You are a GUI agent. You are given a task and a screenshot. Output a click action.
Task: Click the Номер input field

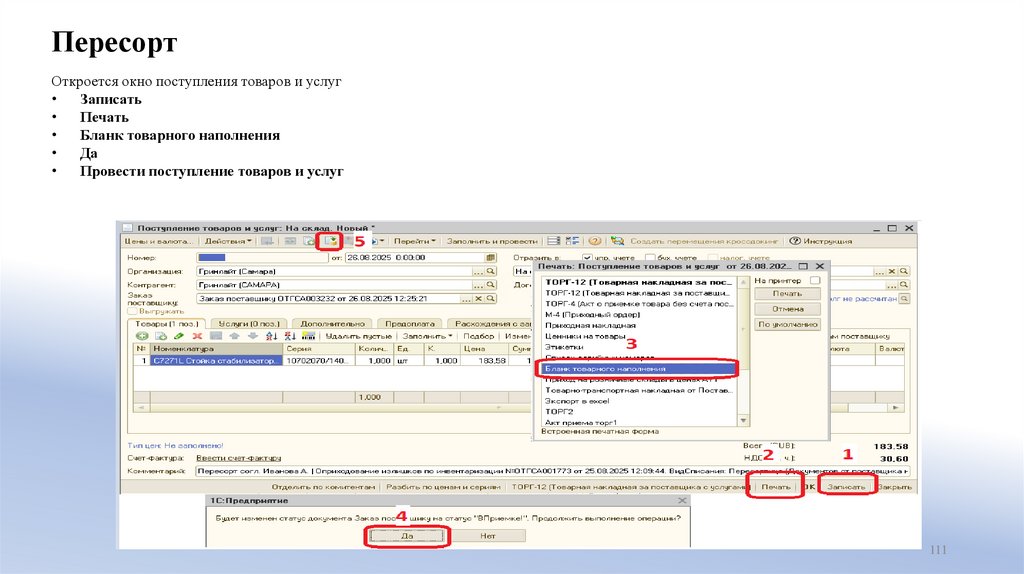tap(262, 257)
